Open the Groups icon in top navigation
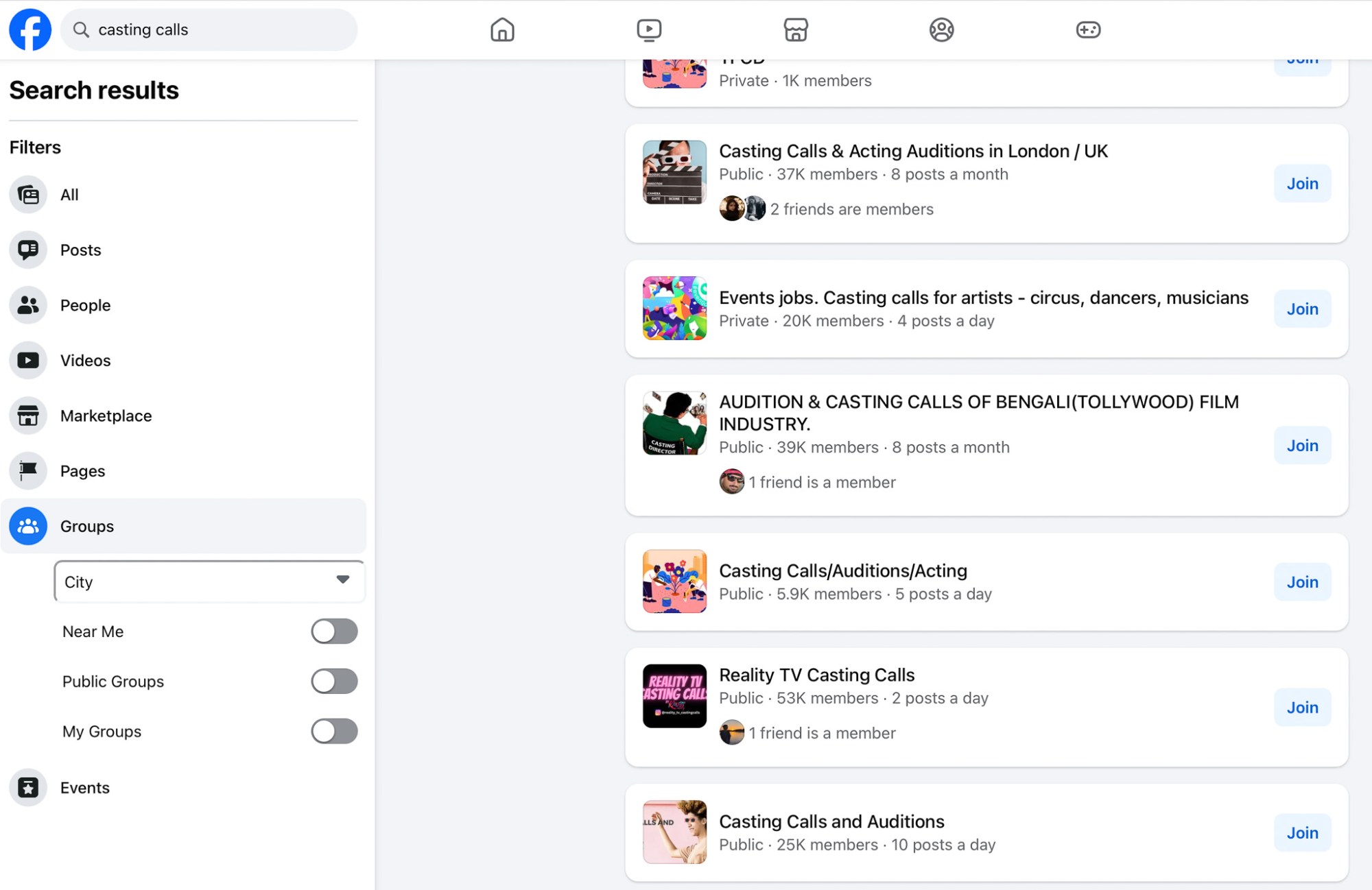1372x890 pixels. pyautogui.click(x=941, y=29)
